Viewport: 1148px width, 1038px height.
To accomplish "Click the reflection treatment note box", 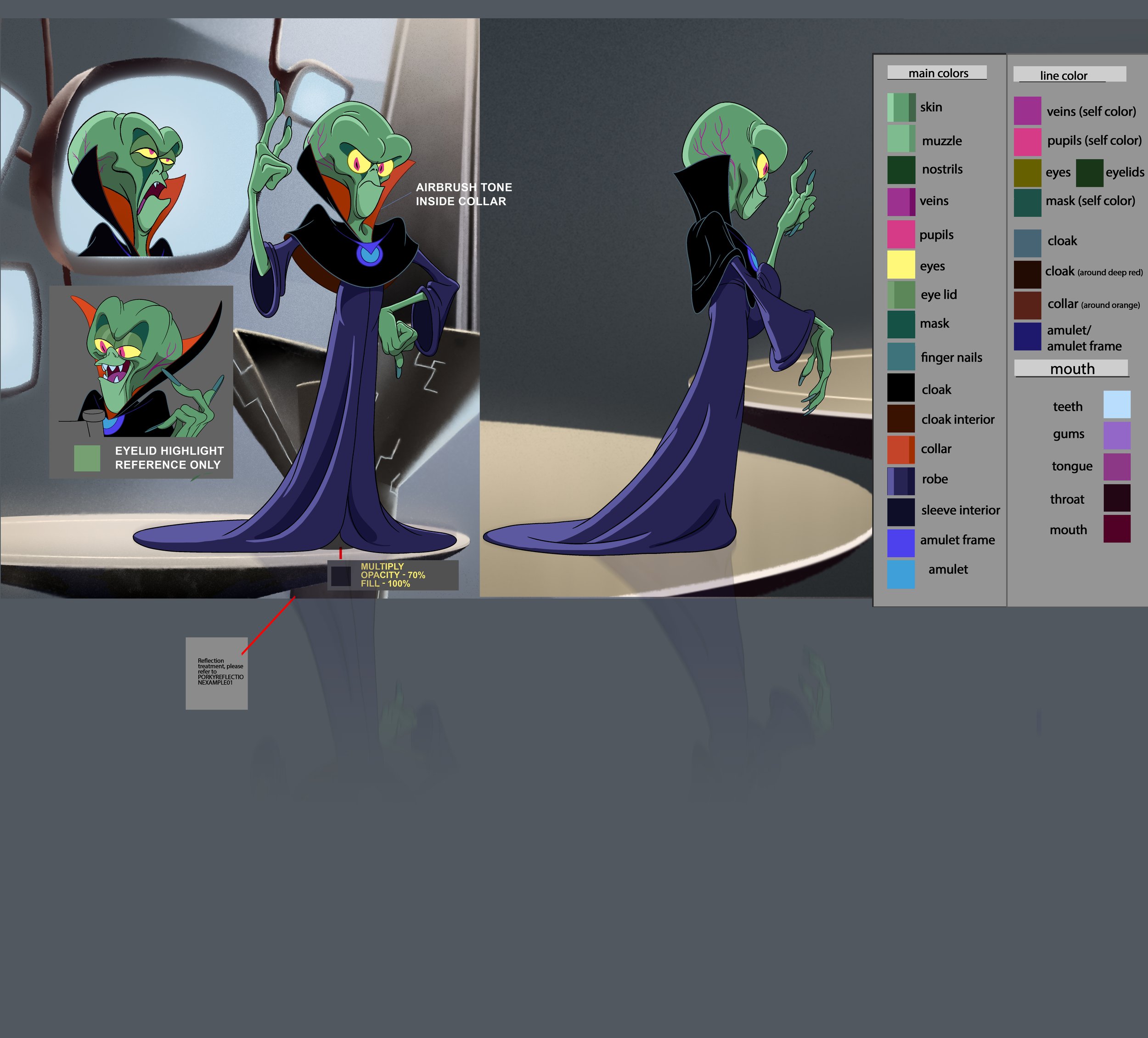I will [x=216, y=673].
